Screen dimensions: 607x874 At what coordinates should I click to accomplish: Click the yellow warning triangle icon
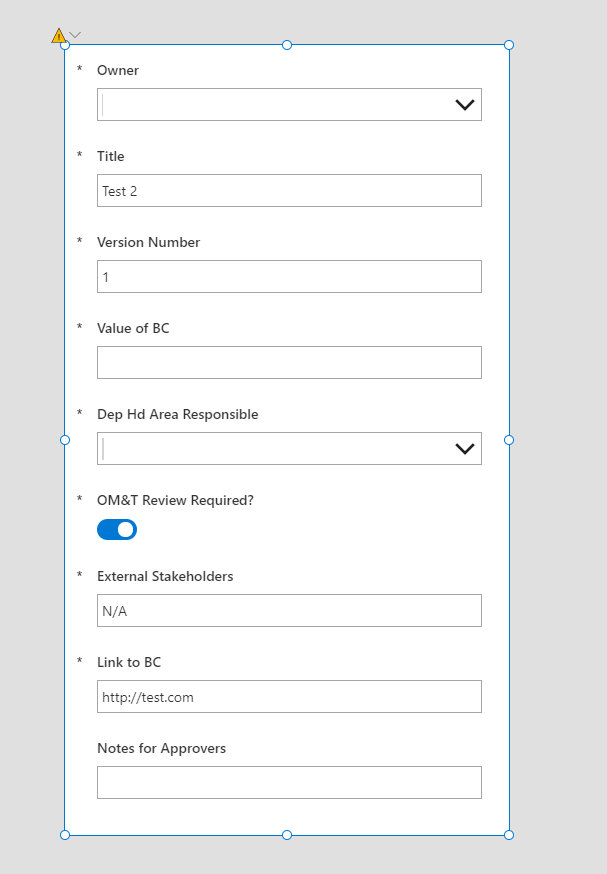(x=59, y=35)
